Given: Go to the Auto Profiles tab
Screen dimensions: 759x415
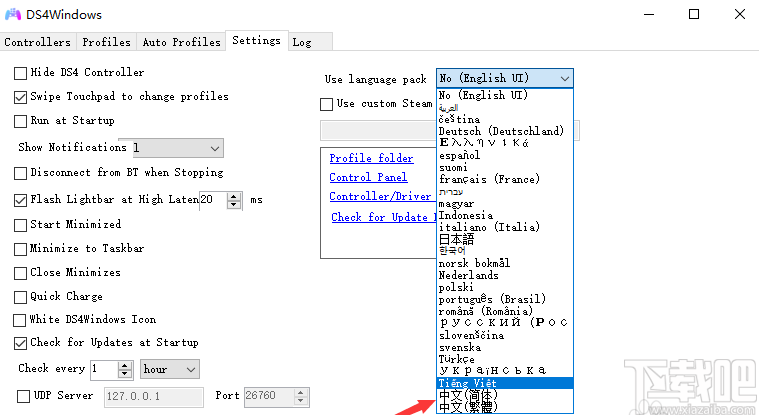Looking at the screenshot, I should point(182,42).
